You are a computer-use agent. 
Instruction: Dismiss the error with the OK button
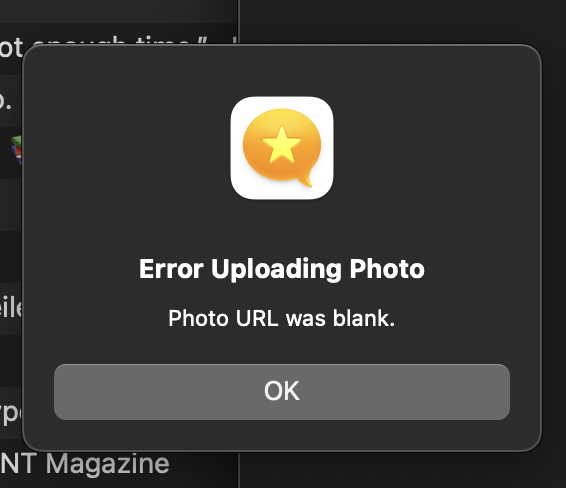tap(282, 392)
